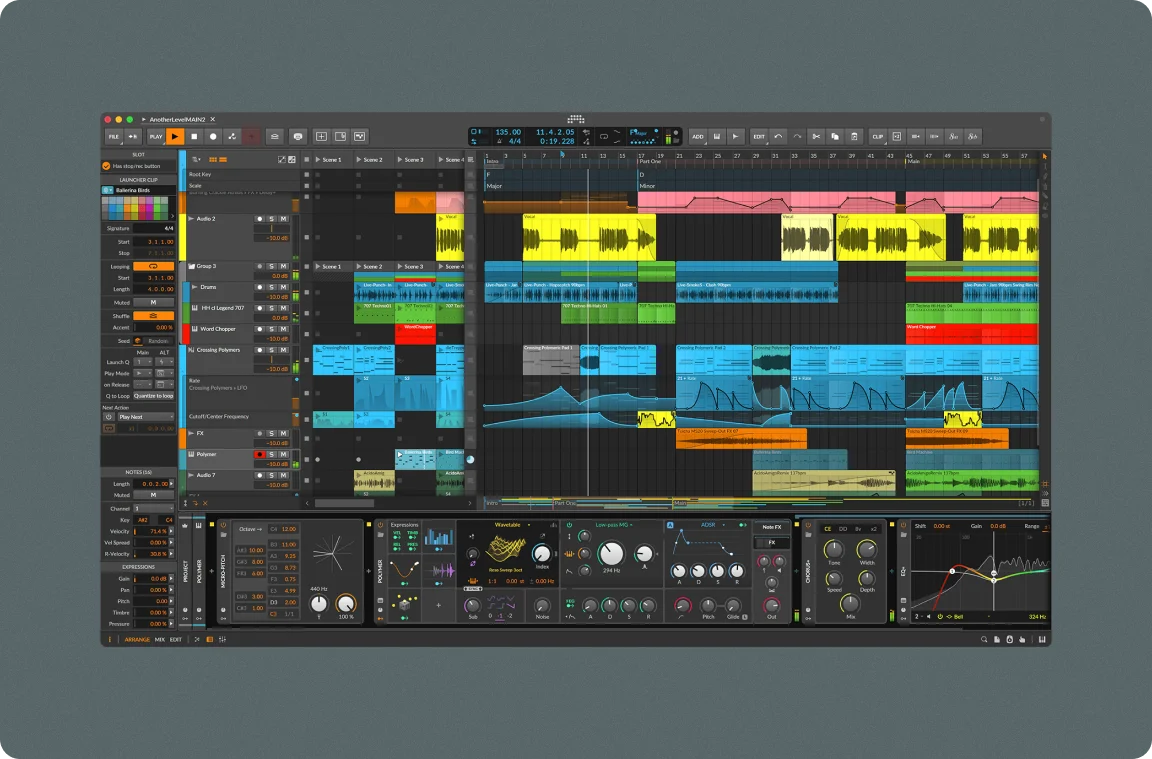Toggle the orange Shuffle button
The image size is (1152, 759).
(x=153, y=316)
